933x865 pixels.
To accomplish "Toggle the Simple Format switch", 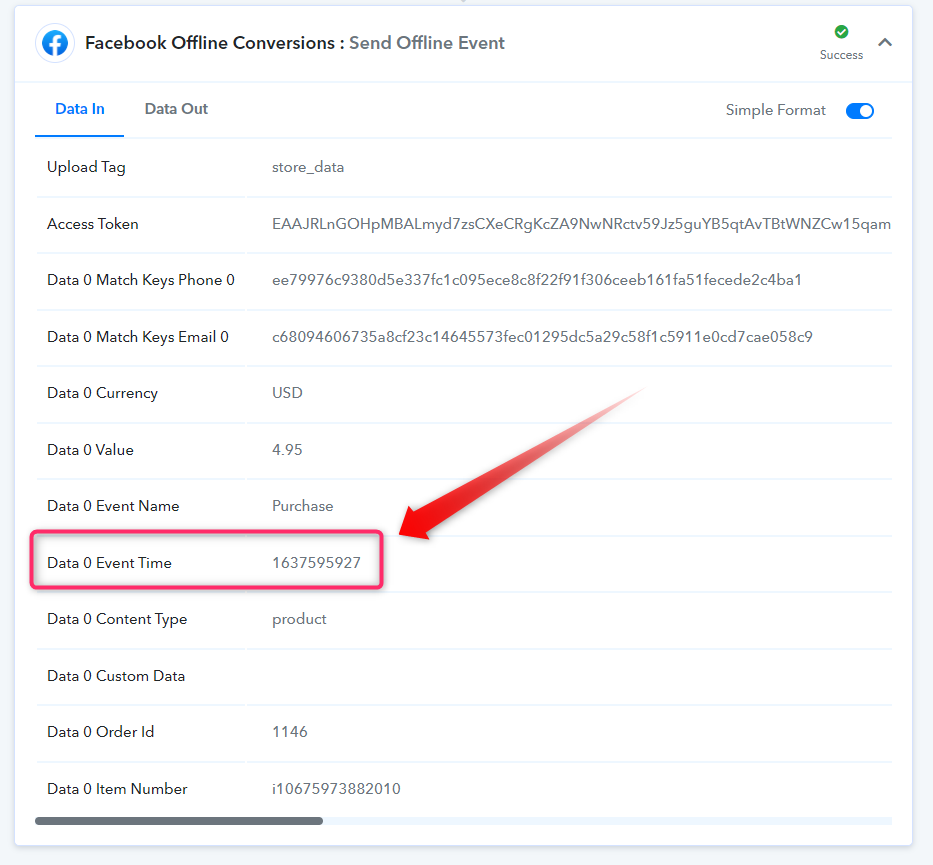I will click(859, 111).
